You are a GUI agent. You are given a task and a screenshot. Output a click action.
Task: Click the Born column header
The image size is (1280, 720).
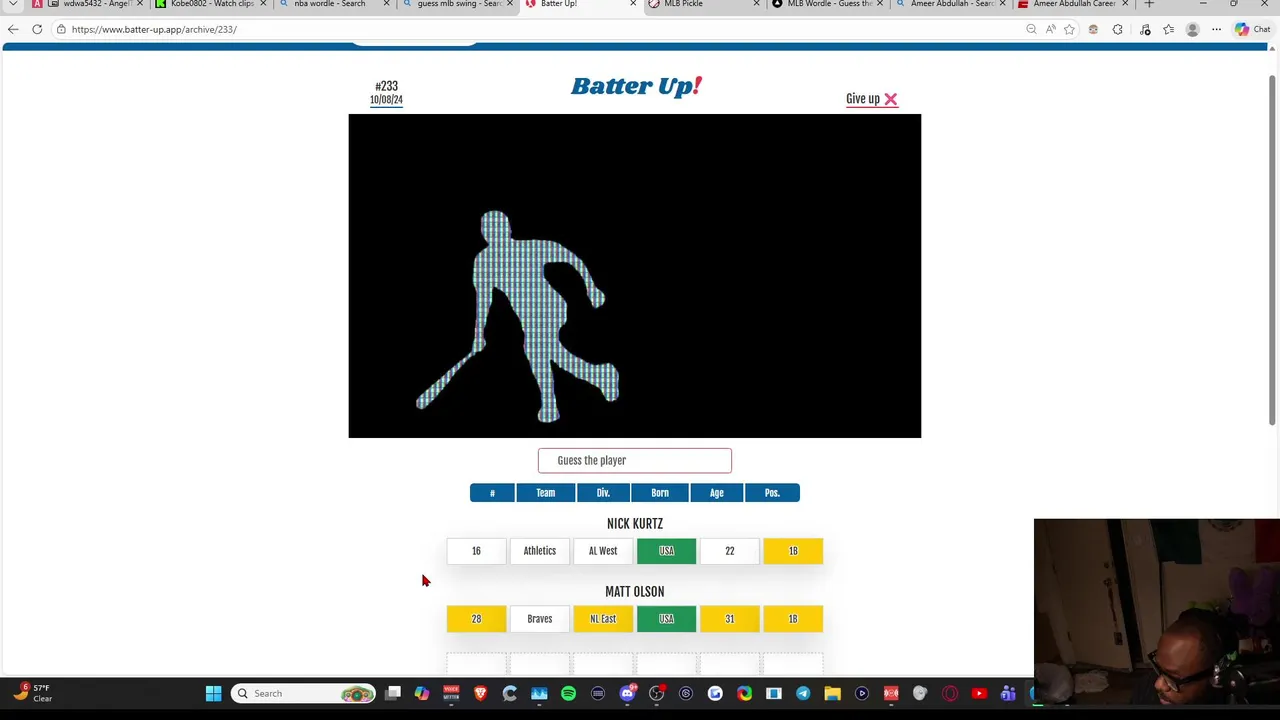(660, 493)
